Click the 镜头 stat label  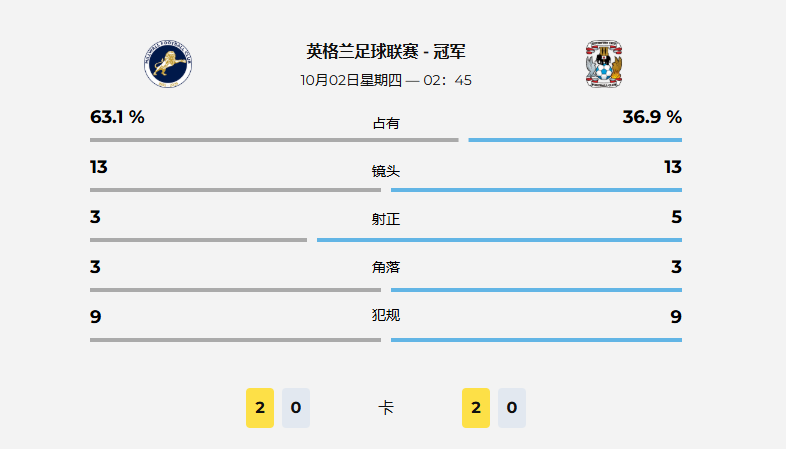point(386,171)
